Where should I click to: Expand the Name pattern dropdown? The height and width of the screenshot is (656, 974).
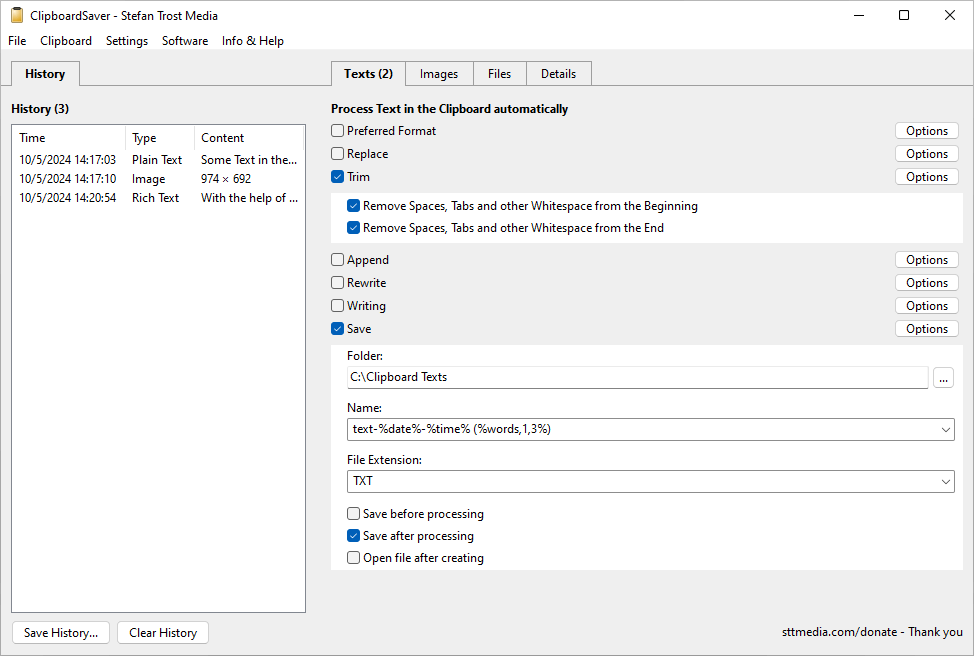coord(946,429)
